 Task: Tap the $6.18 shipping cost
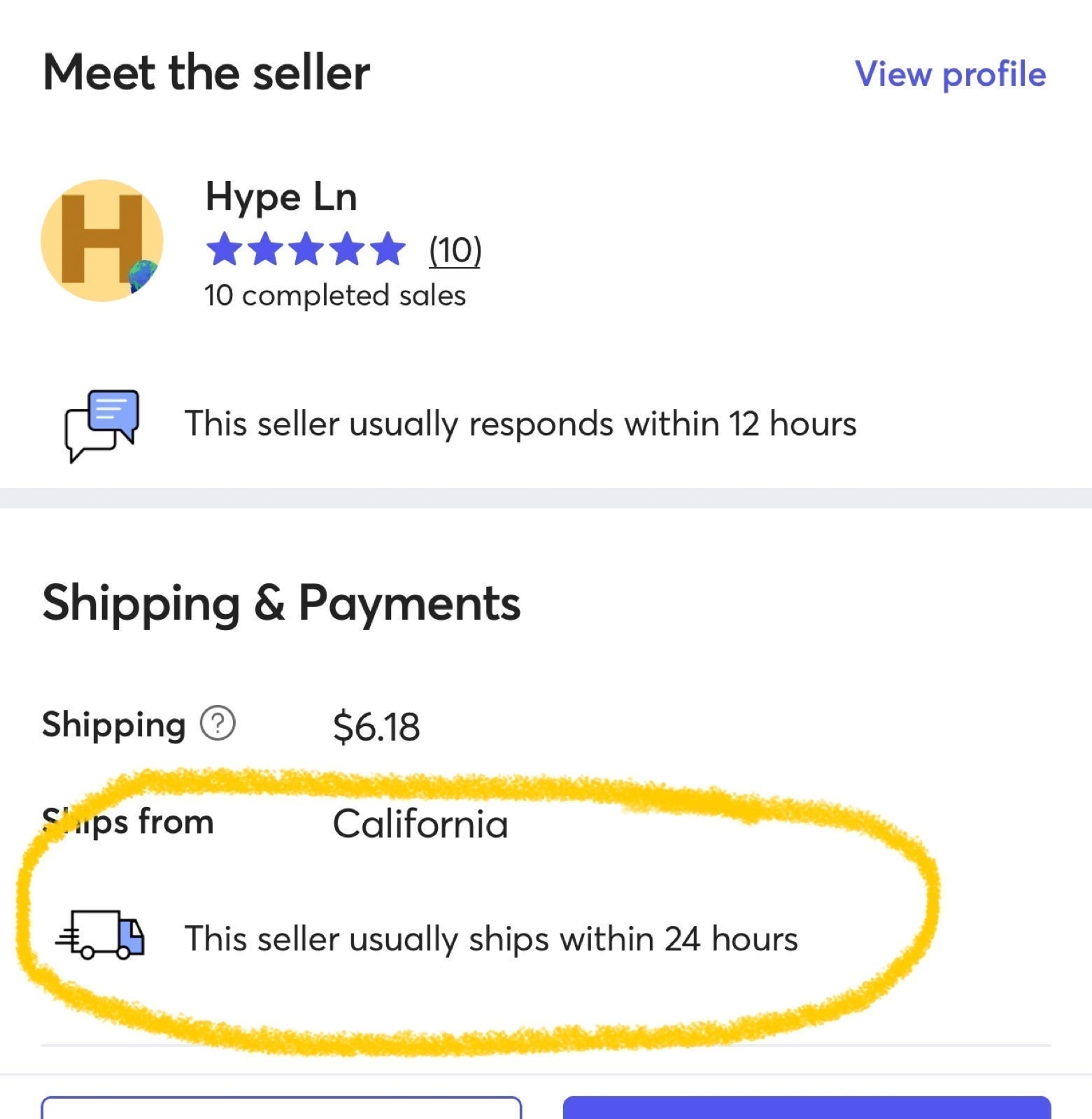(376, 726)
